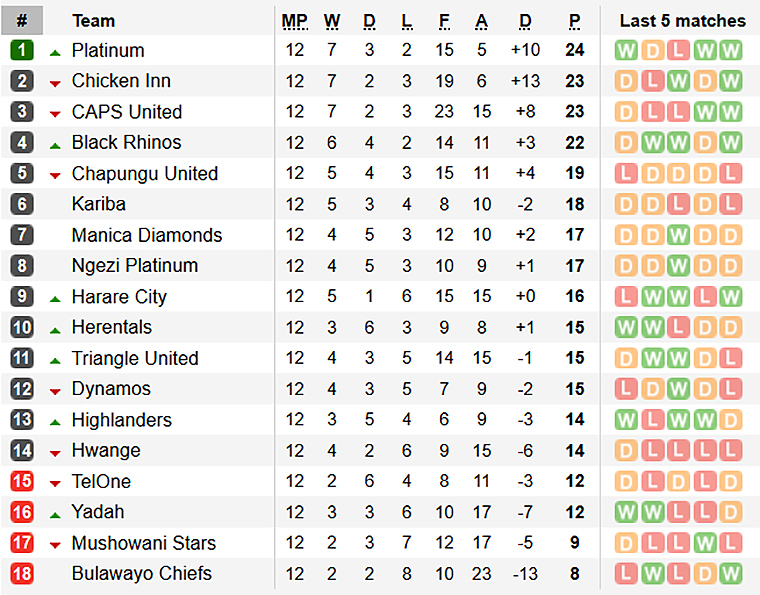This screenshot has width=760, height=595.
Task: Open the CAPS United team link
Action: coord(127,112)
